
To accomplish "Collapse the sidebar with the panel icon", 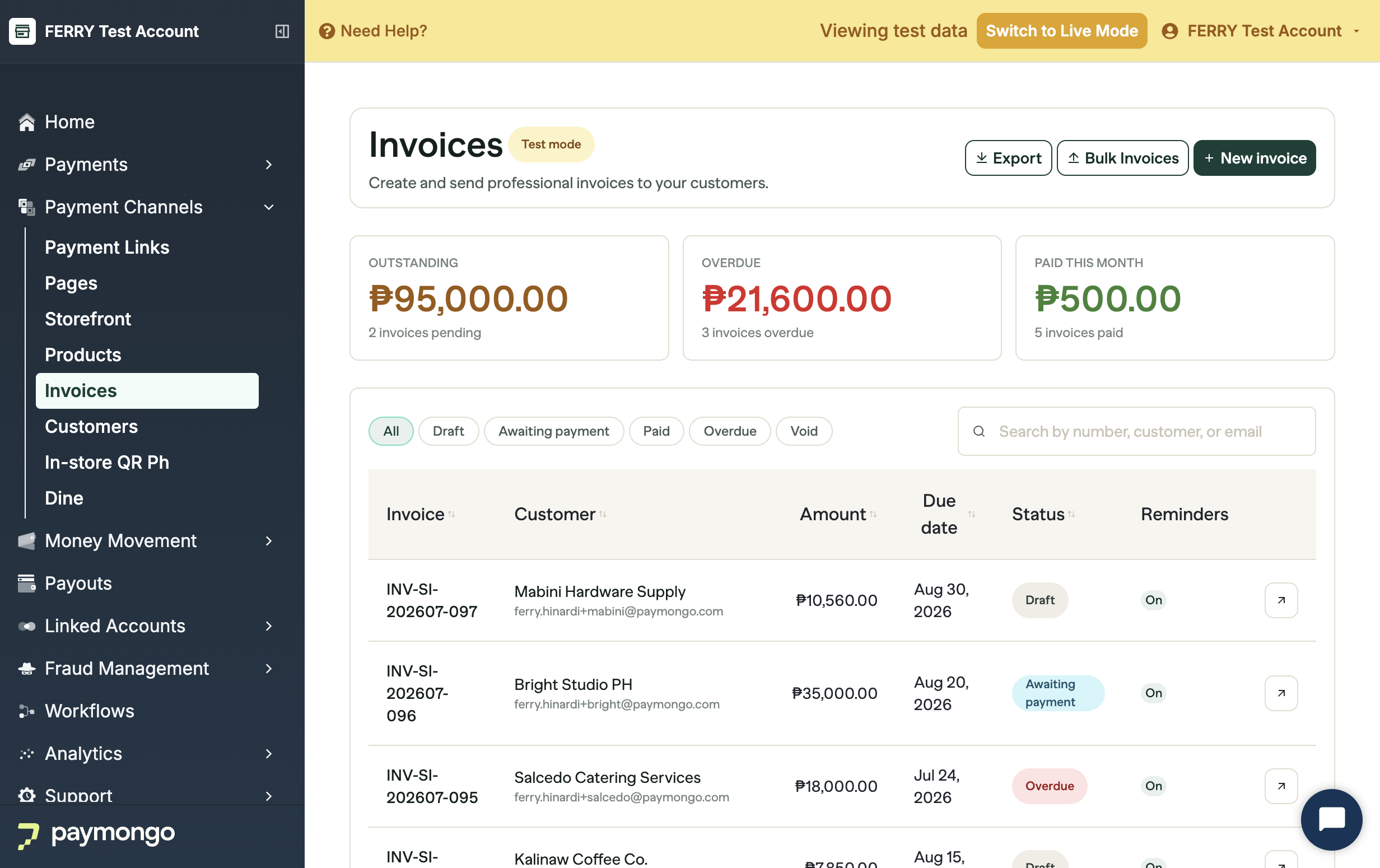I will (282, 31).
